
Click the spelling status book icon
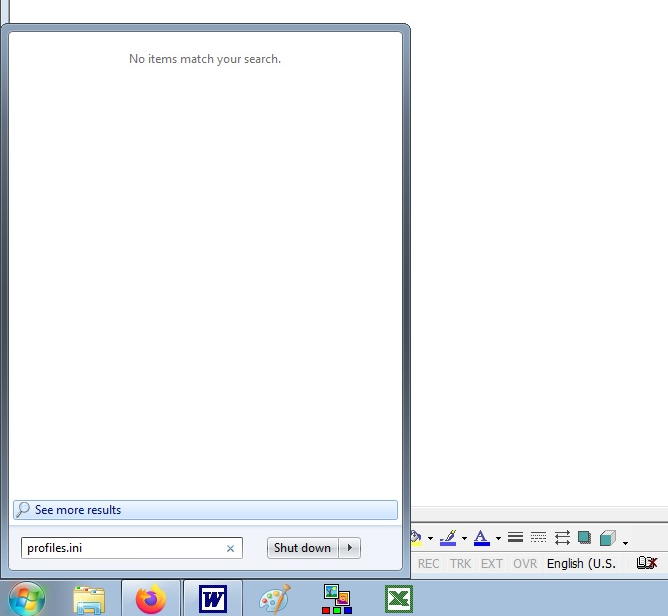[x=647, y=563]
